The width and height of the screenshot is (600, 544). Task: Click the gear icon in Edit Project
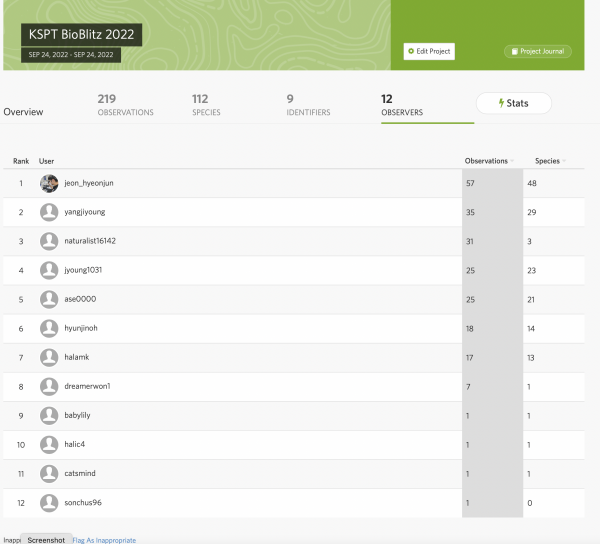(411, 51)
